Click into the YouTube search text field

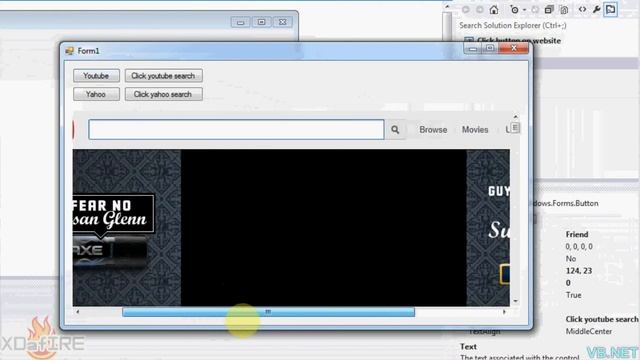point(236,129)
